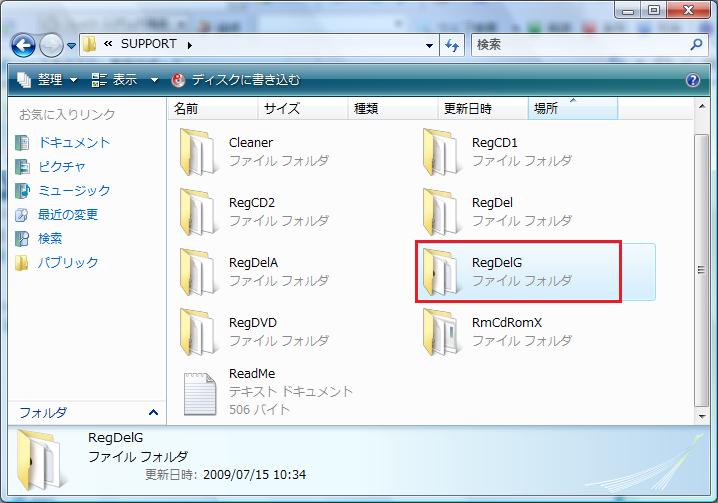Click the scroll up arrow of file list
The height and width of the screenshot is (503, 718).
(x=702, y=106)
